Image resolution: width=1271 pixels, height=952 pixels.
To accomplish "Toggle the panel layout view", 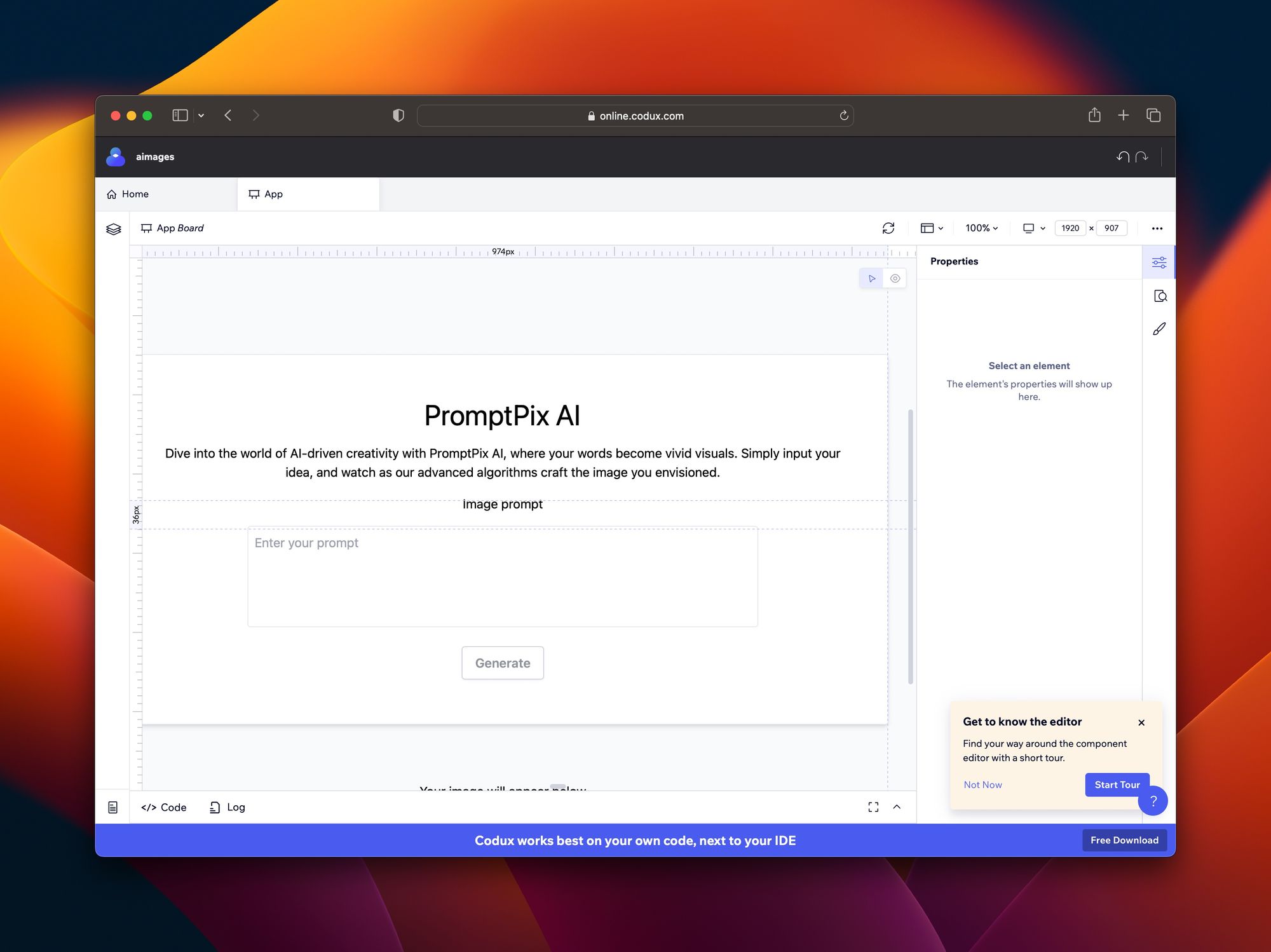I will pos(931,228).
